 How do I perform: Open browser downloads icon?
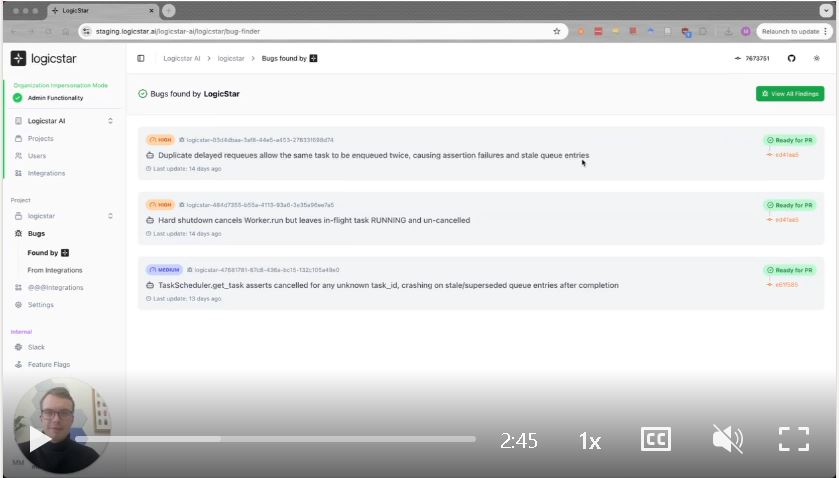[x=728, y=32]
